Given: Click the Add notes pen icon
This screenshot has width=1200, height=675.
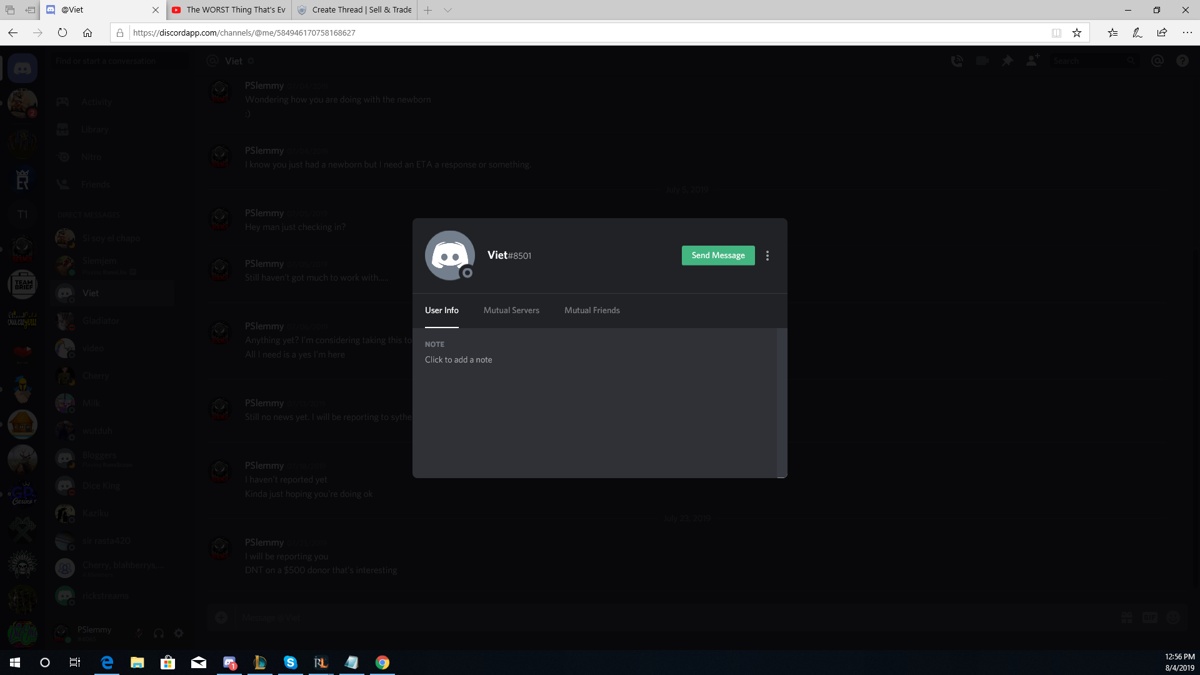Looking at the screenshot, I should coord(1137,33).
